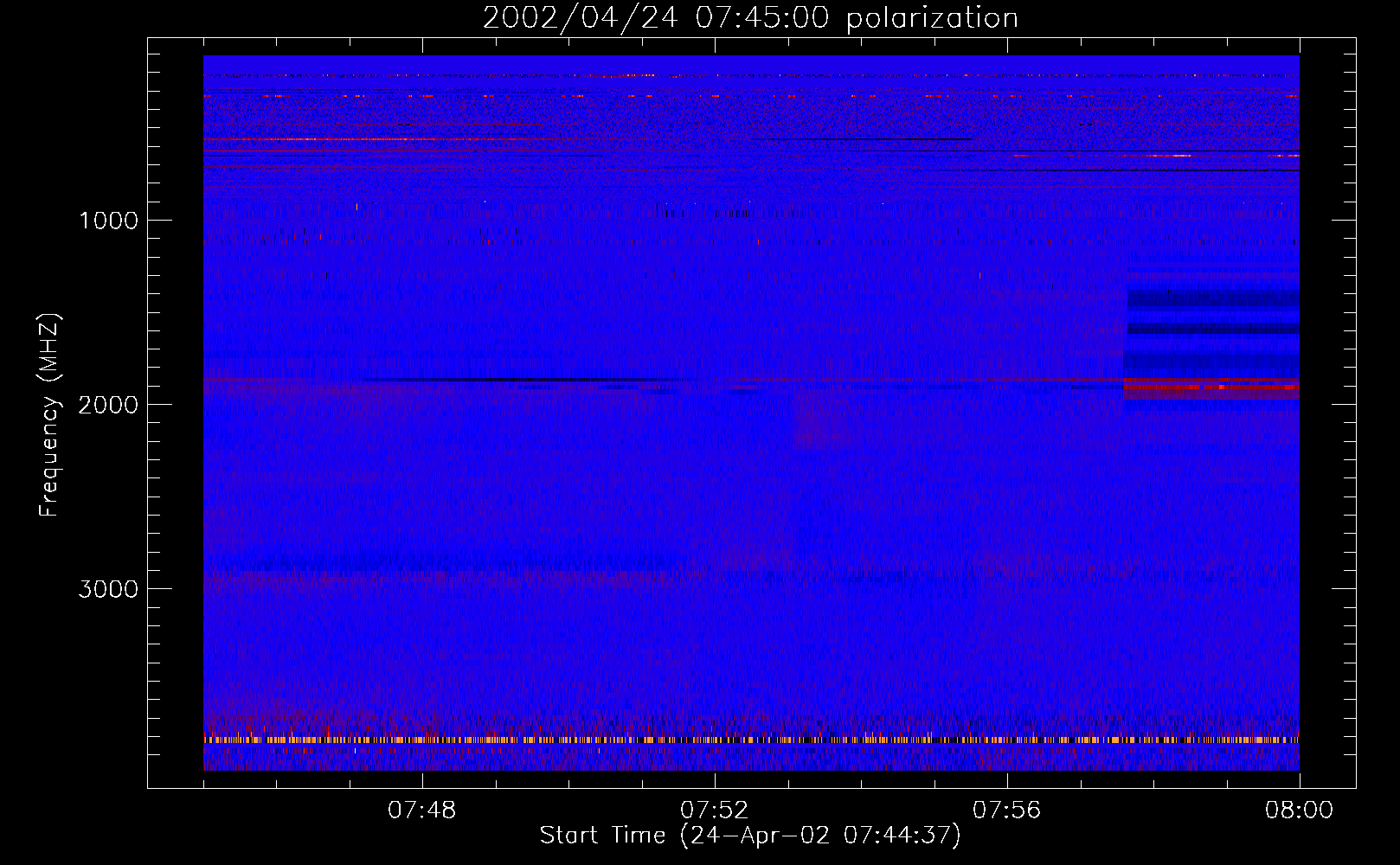Screen dimensions: 1400x865
Task: Select the 3000 frequency tick label
Action: click(108, 589)
